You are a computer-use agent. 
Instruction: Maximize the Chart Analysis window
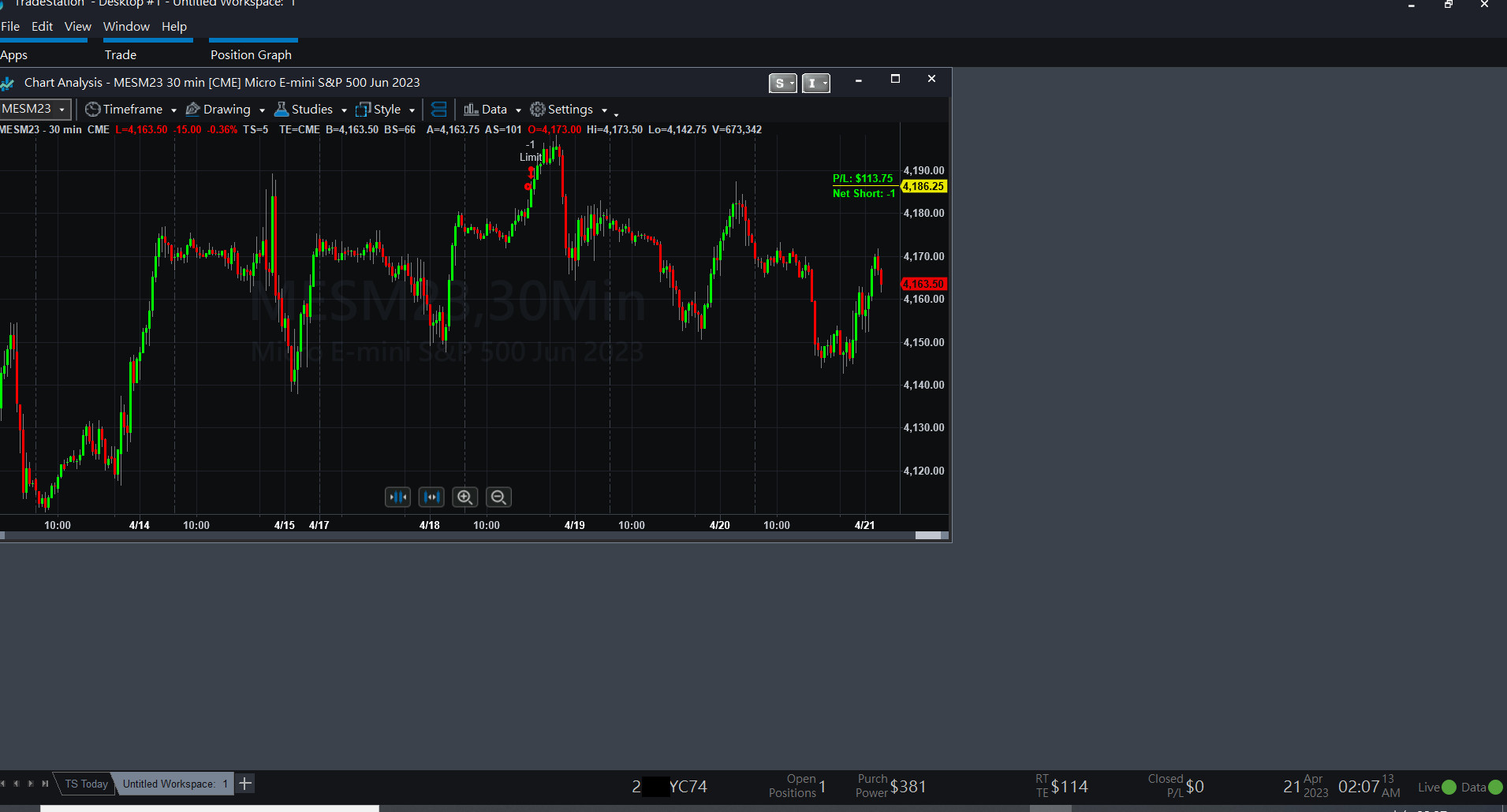click(x=895, y=79)
